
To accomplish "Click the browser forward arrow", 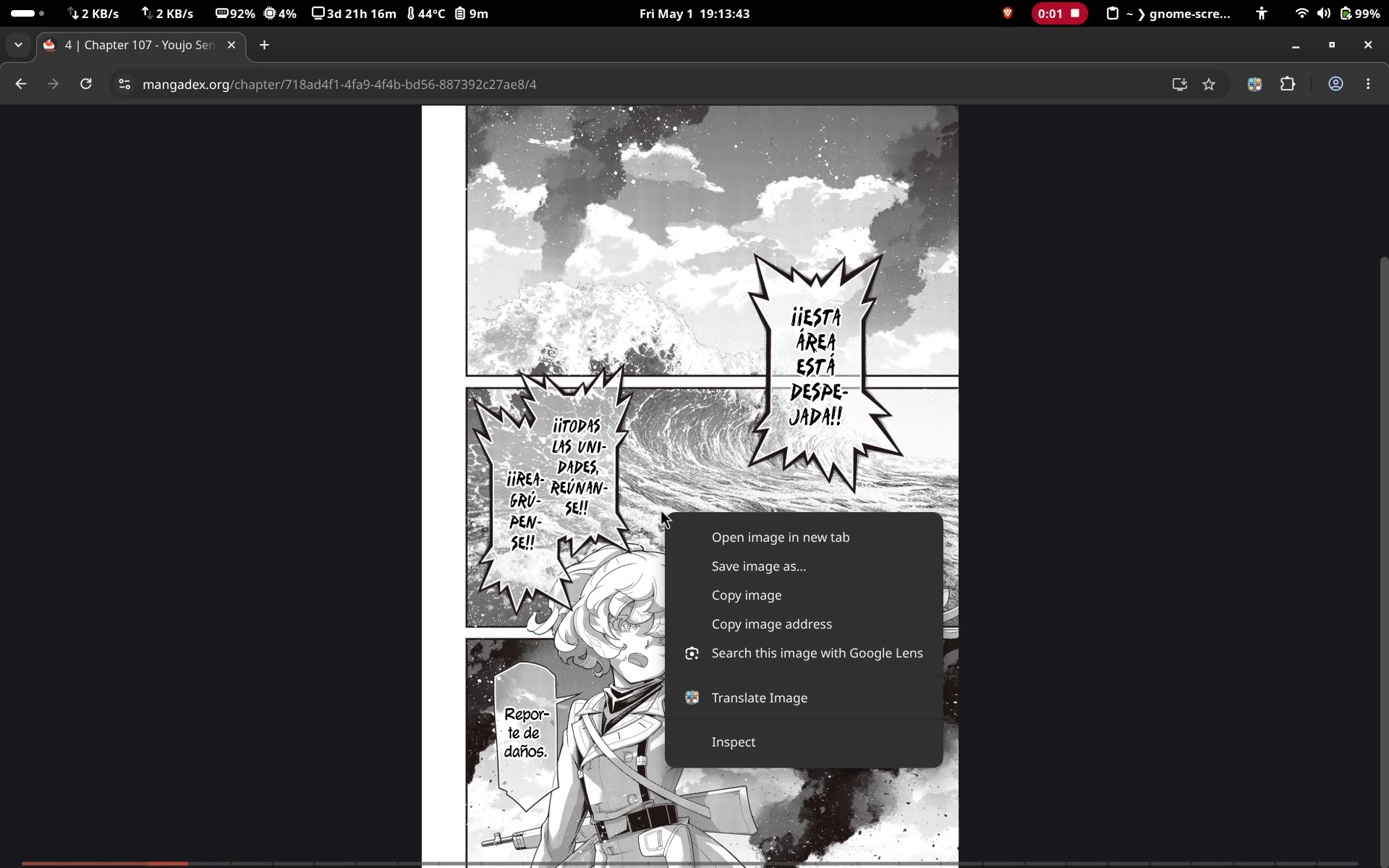I will click(x=53, y=84).
